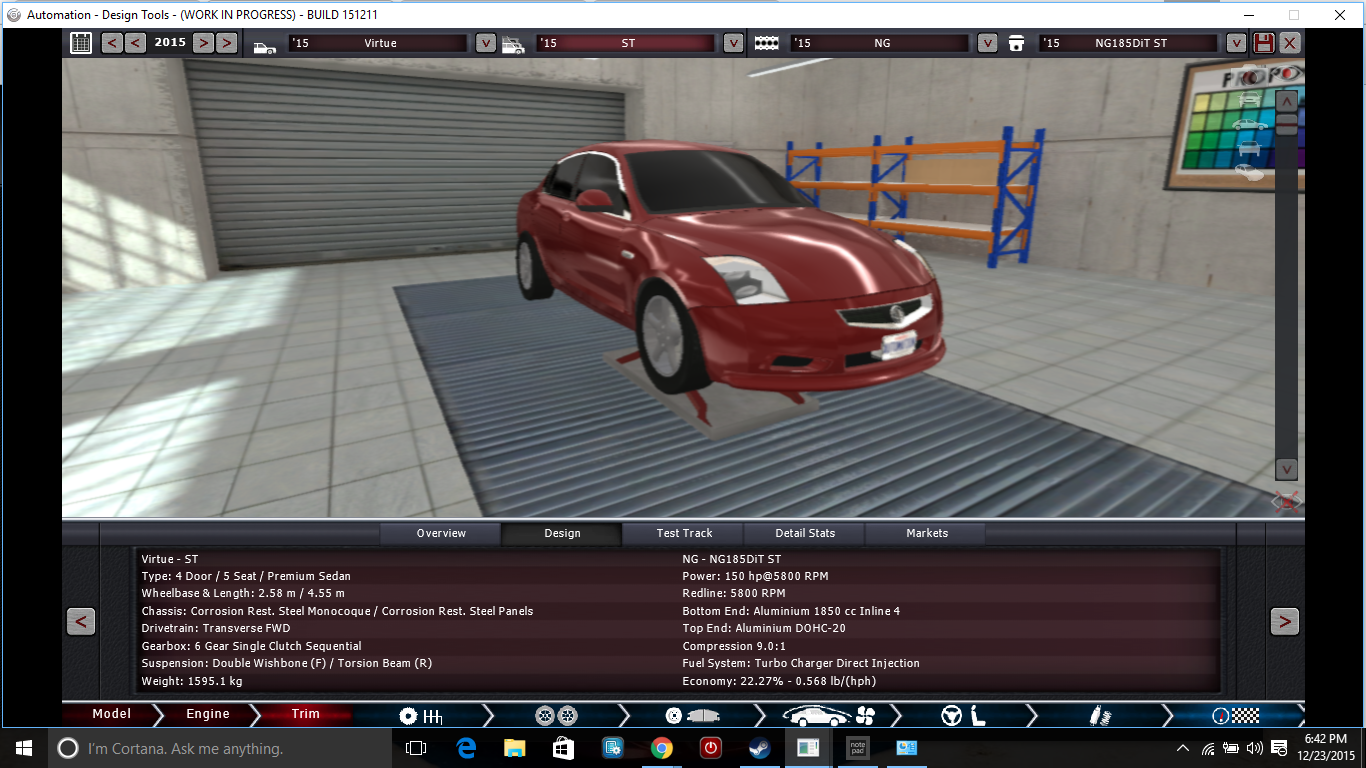Click the ST trim name field
1366x768 pixels.
point(626,43)
